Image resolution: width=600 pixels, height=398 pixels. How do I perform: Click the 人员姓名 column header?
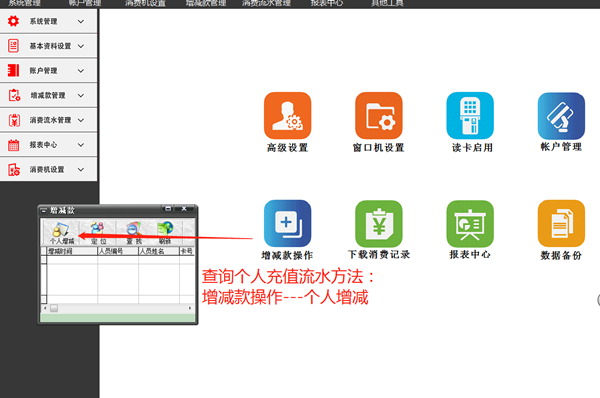159,251
